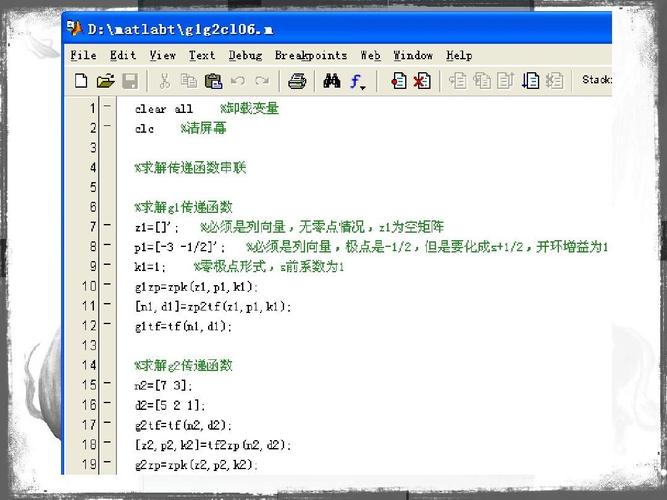Viewport: 667px width, 500px height.
Task: Paste from clipboard with the paste icon
Action: click(x=213, y=80)
